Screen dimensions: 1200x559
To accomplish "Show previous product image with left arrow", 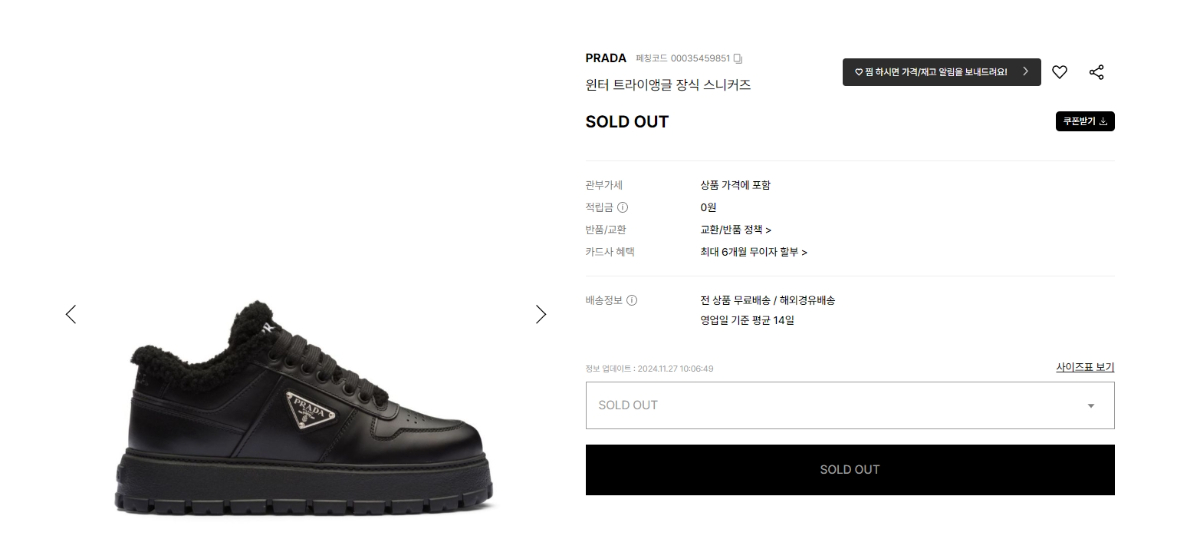I will pyautogui.click(x=71, y=314).
